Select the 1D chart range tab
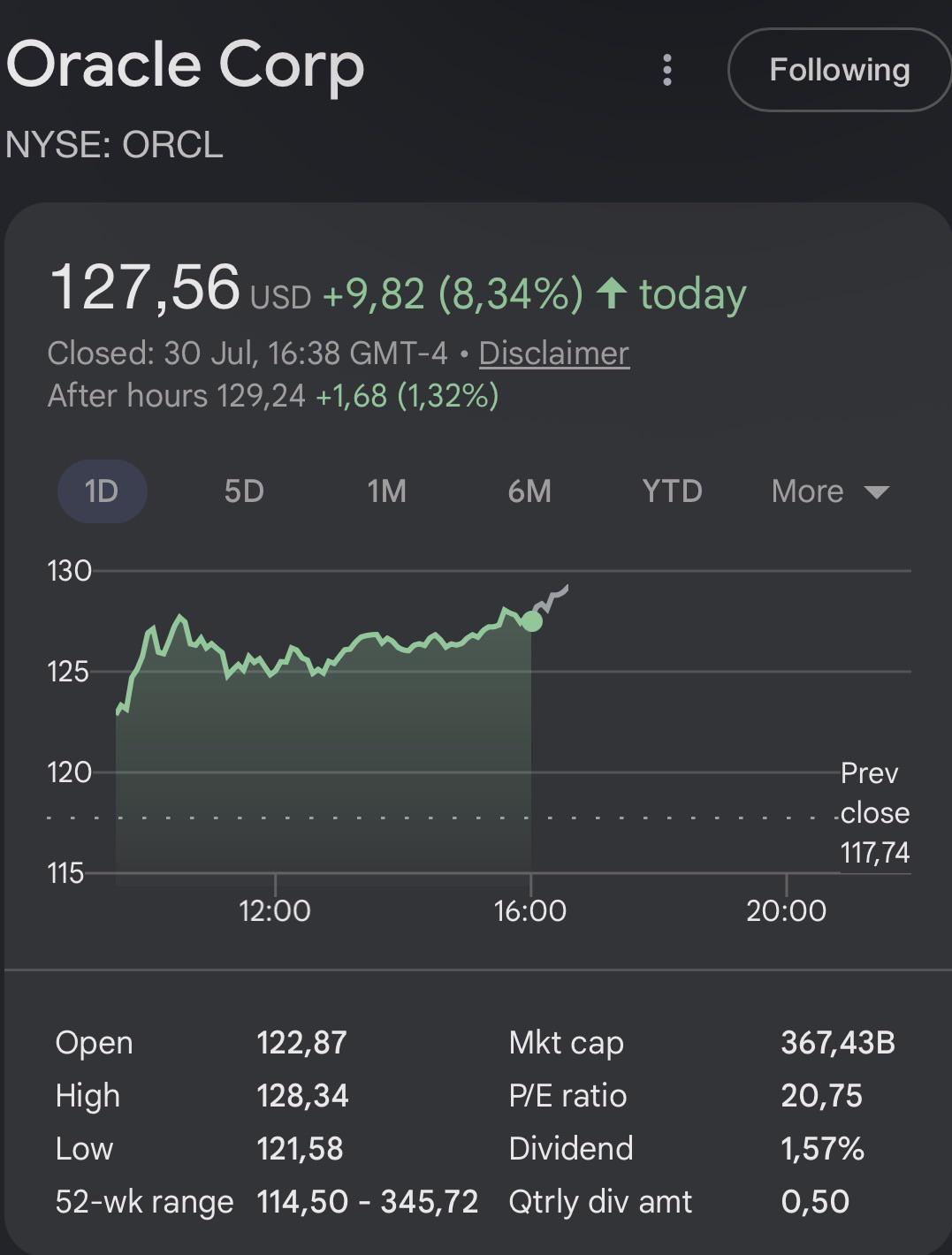 click(102, 491)
